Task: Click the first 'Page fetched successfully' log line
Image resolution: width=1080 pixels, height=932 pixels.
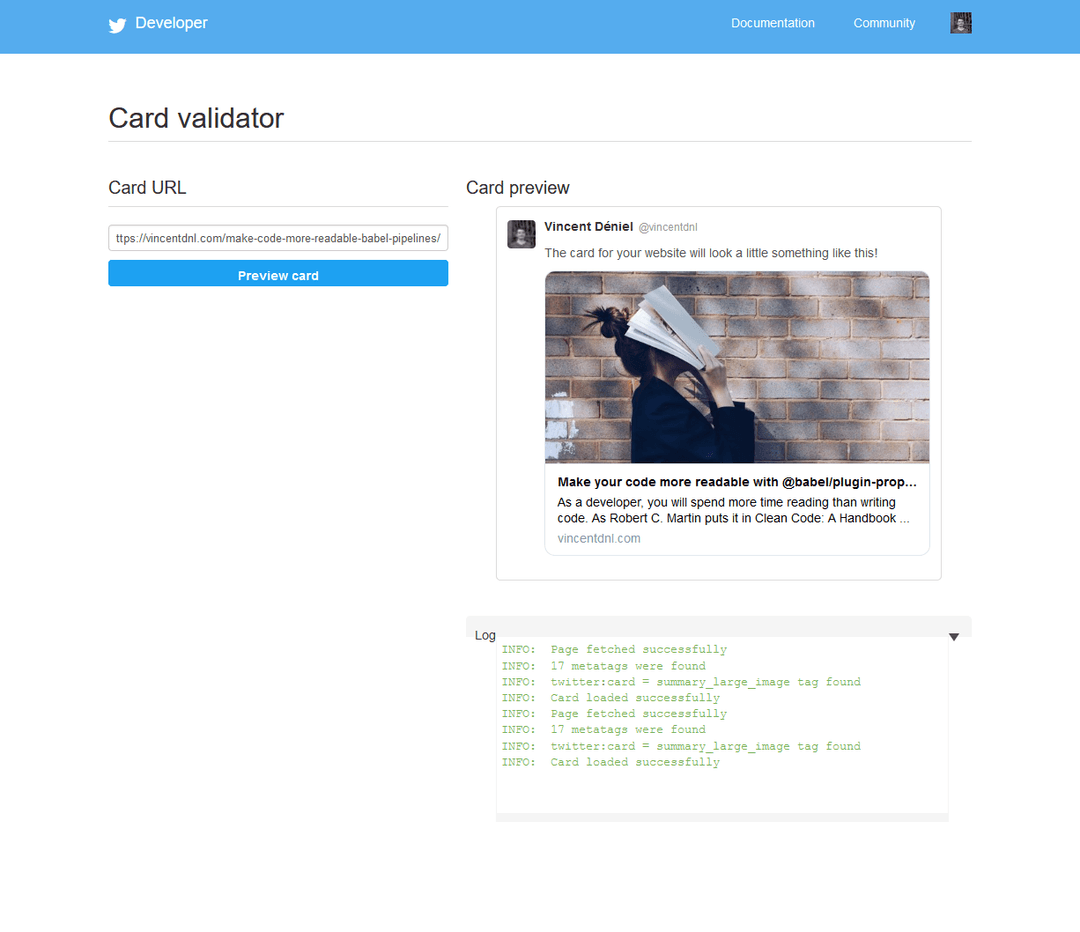Action: [614, 650]
